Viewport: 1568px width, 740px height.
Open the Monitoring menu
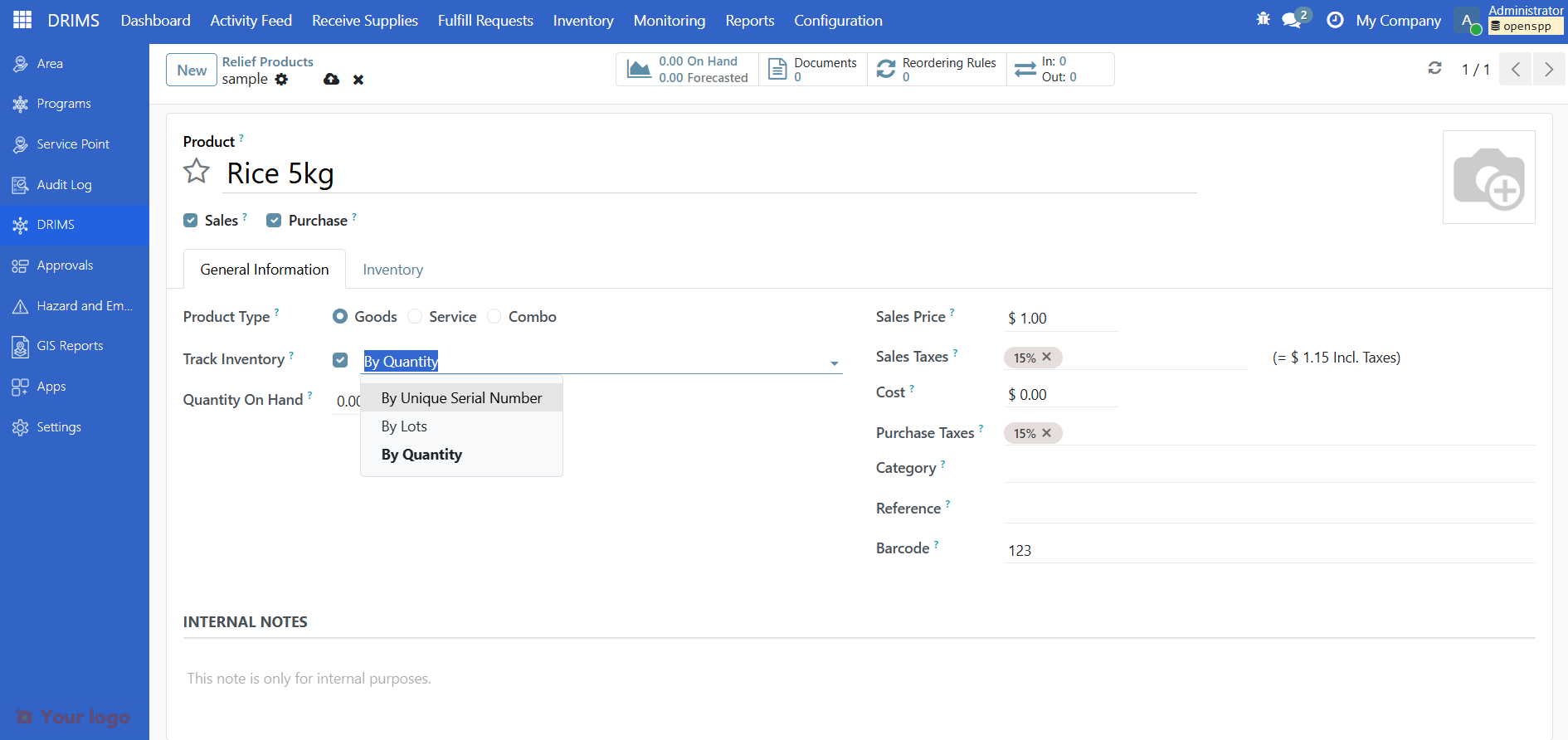670,21
